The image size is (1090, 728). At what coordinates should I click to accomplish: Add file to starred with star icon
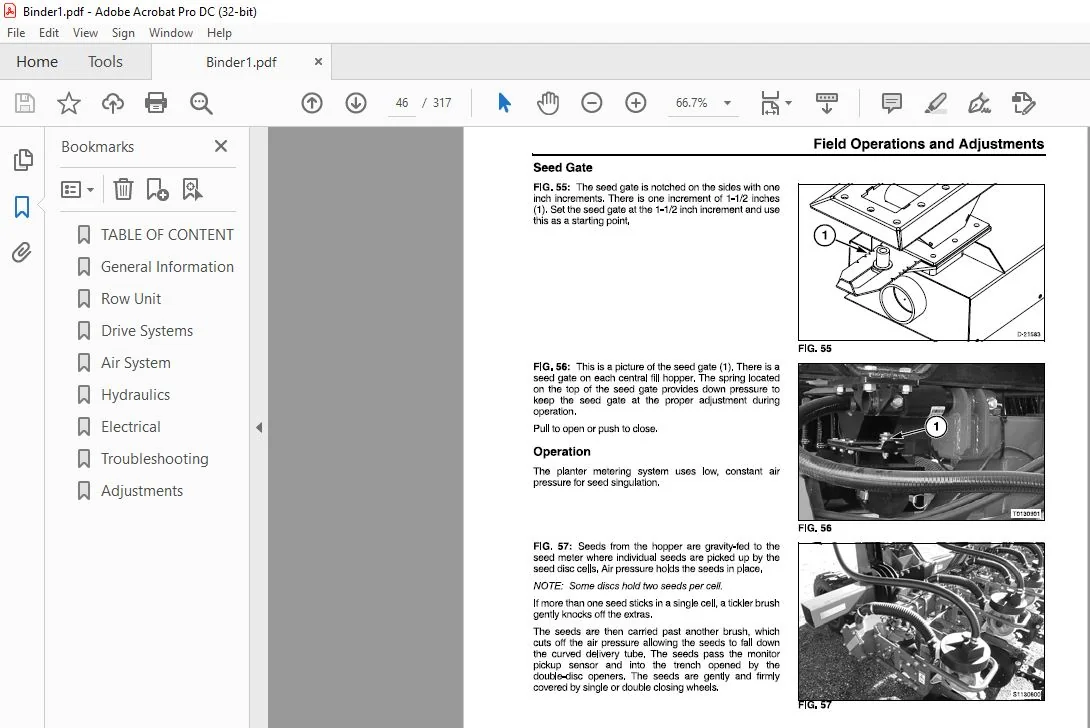coord(68,103)
